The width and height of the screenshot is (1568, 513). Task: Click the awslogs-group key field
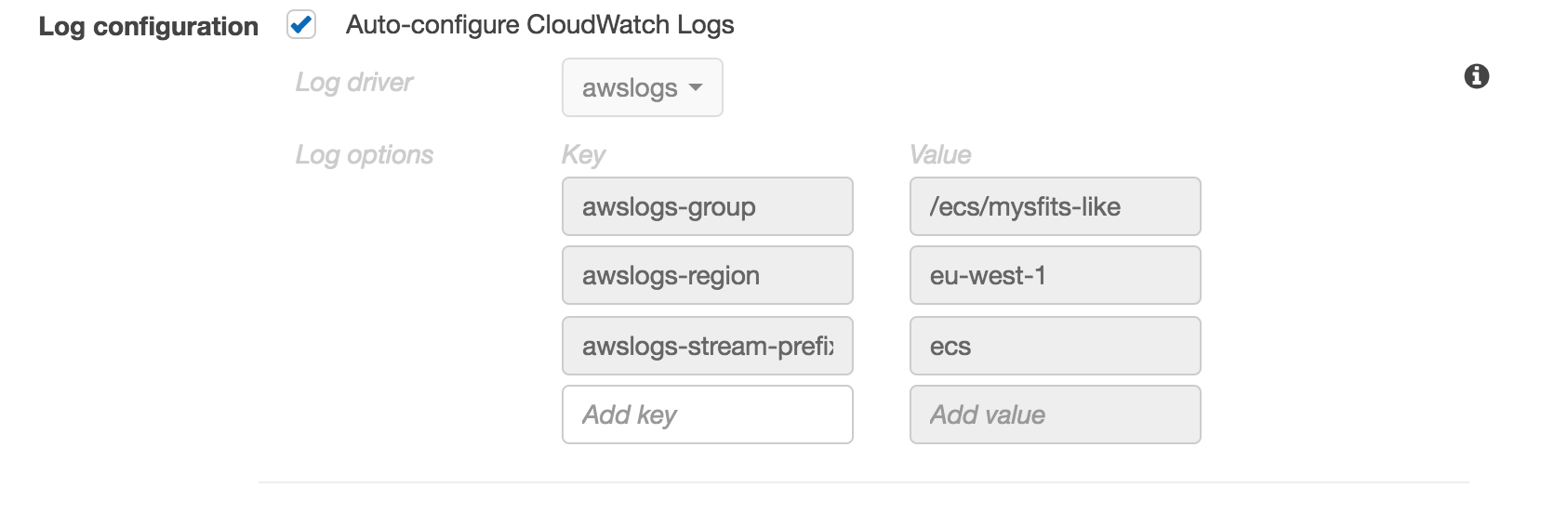coord(707,206)
